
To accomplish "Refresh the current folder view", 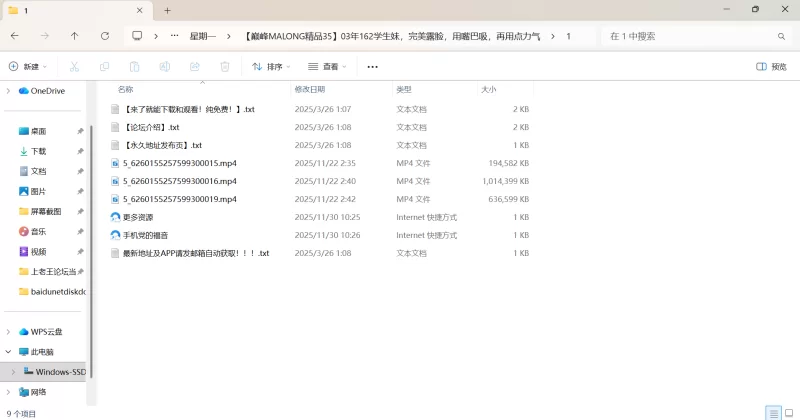I will pos(105,36).
